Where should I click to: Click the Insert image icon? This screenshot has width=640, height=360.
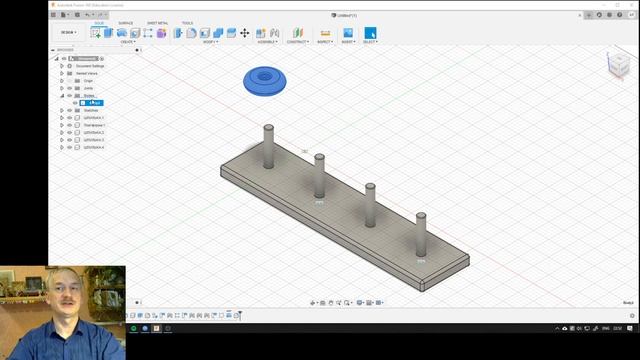pyautogui.click(x=348, y=33)
